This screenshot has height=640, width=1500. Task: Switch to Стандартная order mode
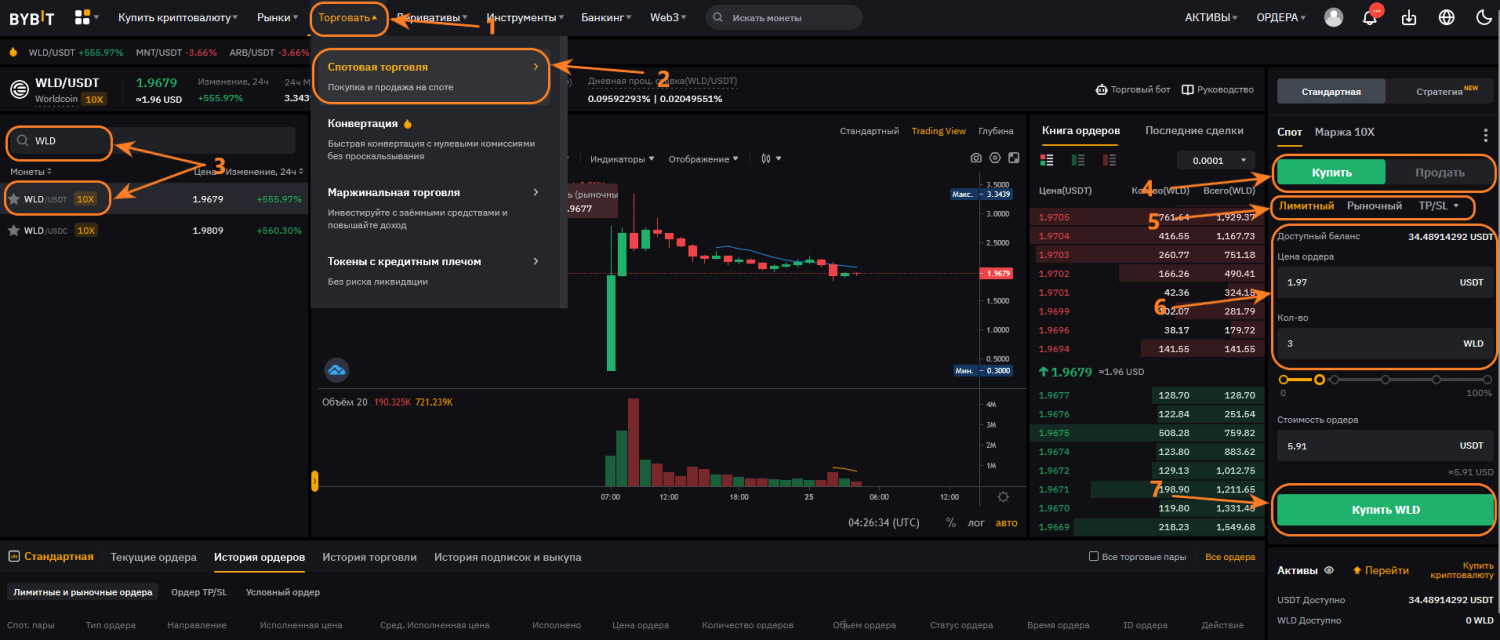[x=1331, y=91]
